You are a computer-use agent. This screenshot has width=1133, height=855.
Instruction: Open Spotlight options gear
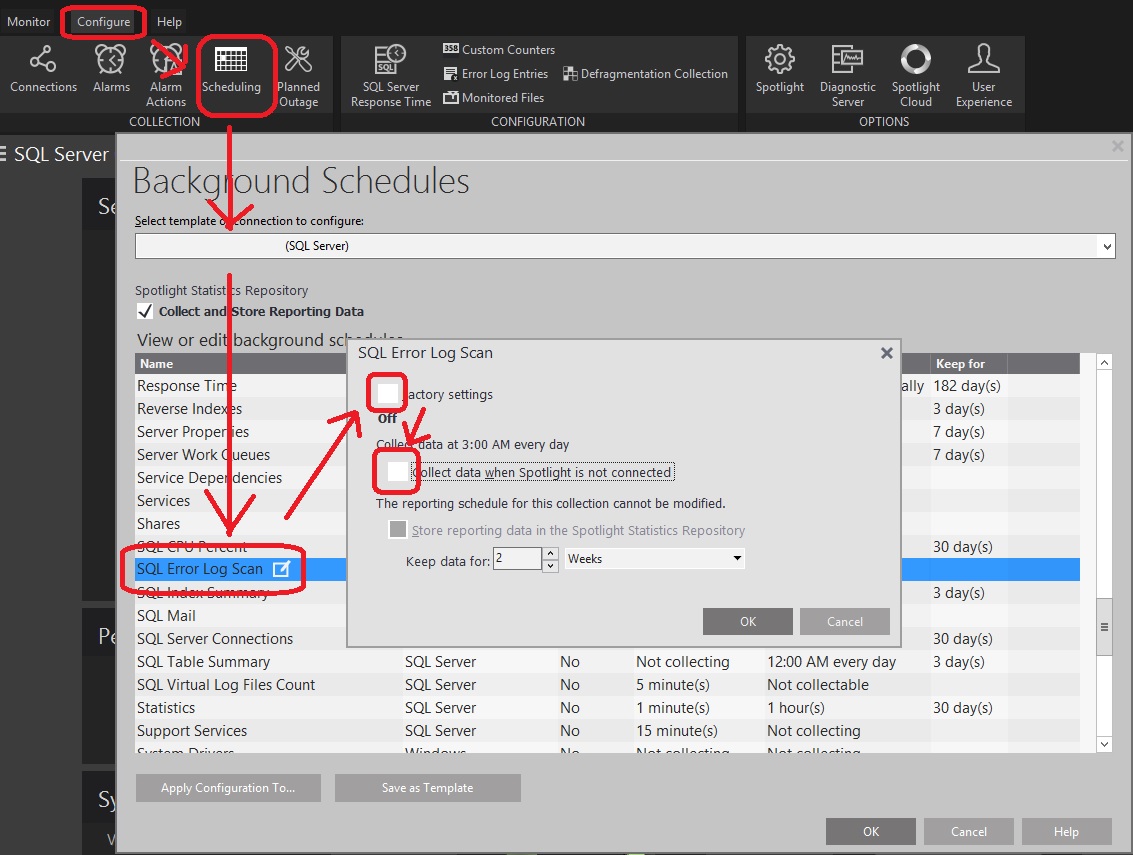(x=780, y=69)
